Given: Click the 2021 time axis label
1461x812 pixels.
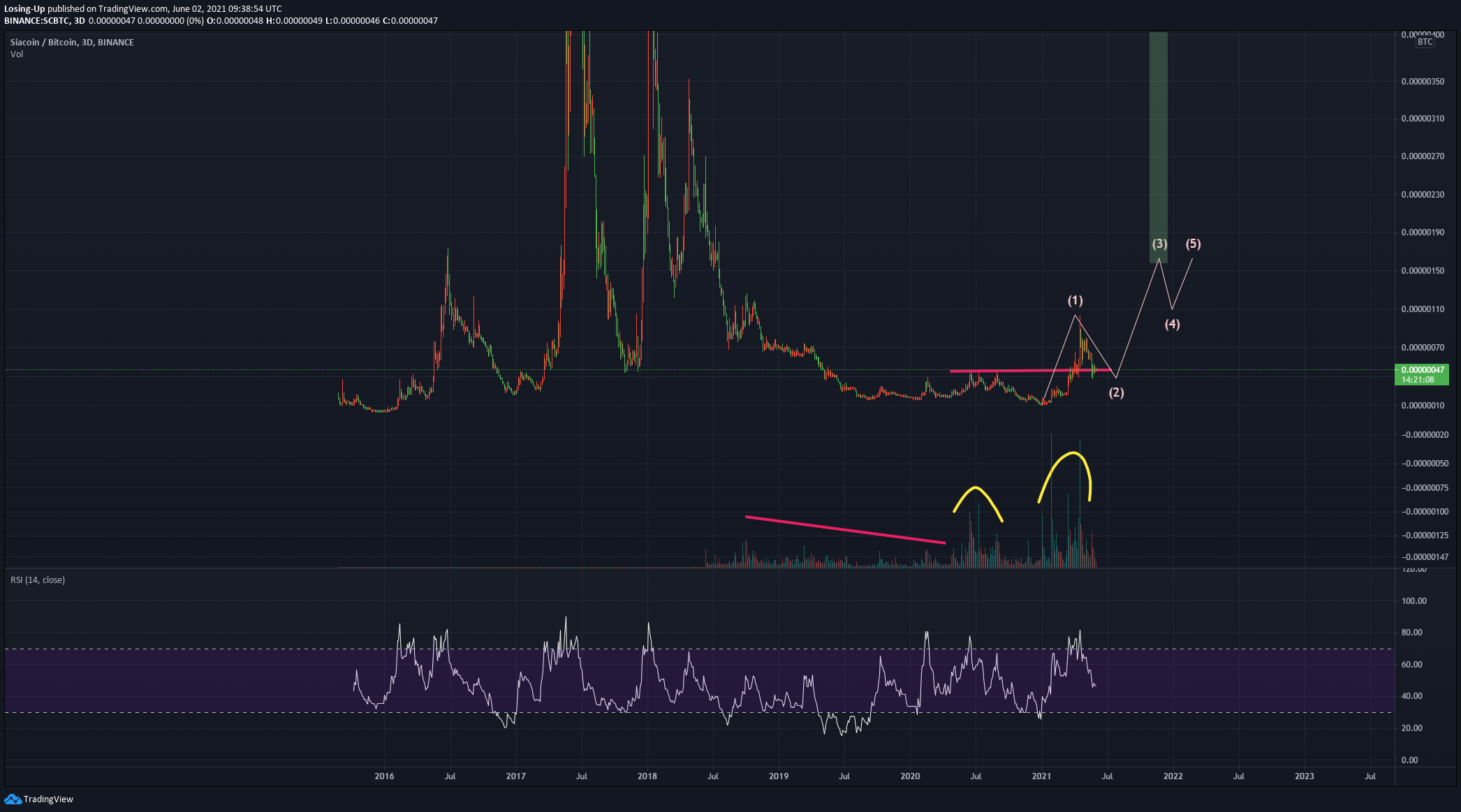Looking at the screenshot, I should click(x=1041, y=776).
